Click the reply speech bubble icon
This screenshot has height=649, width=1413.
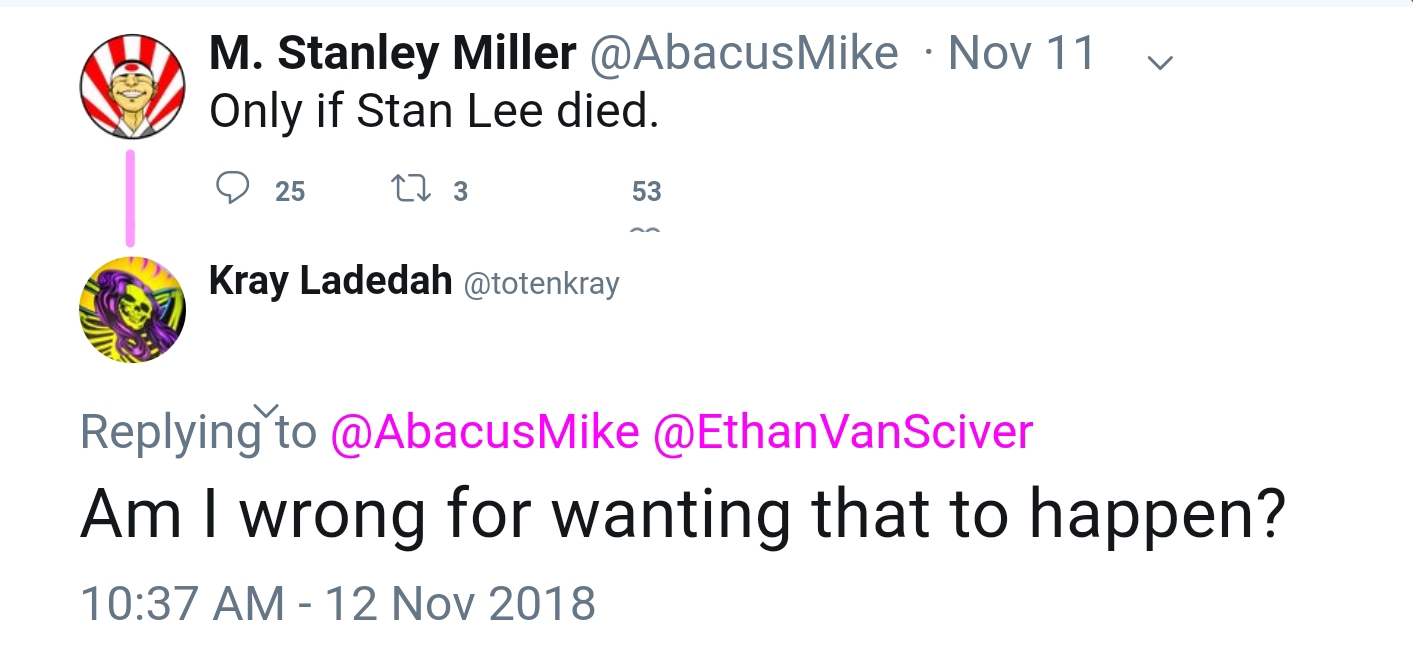pyautogui.click(x=233, y=188)
